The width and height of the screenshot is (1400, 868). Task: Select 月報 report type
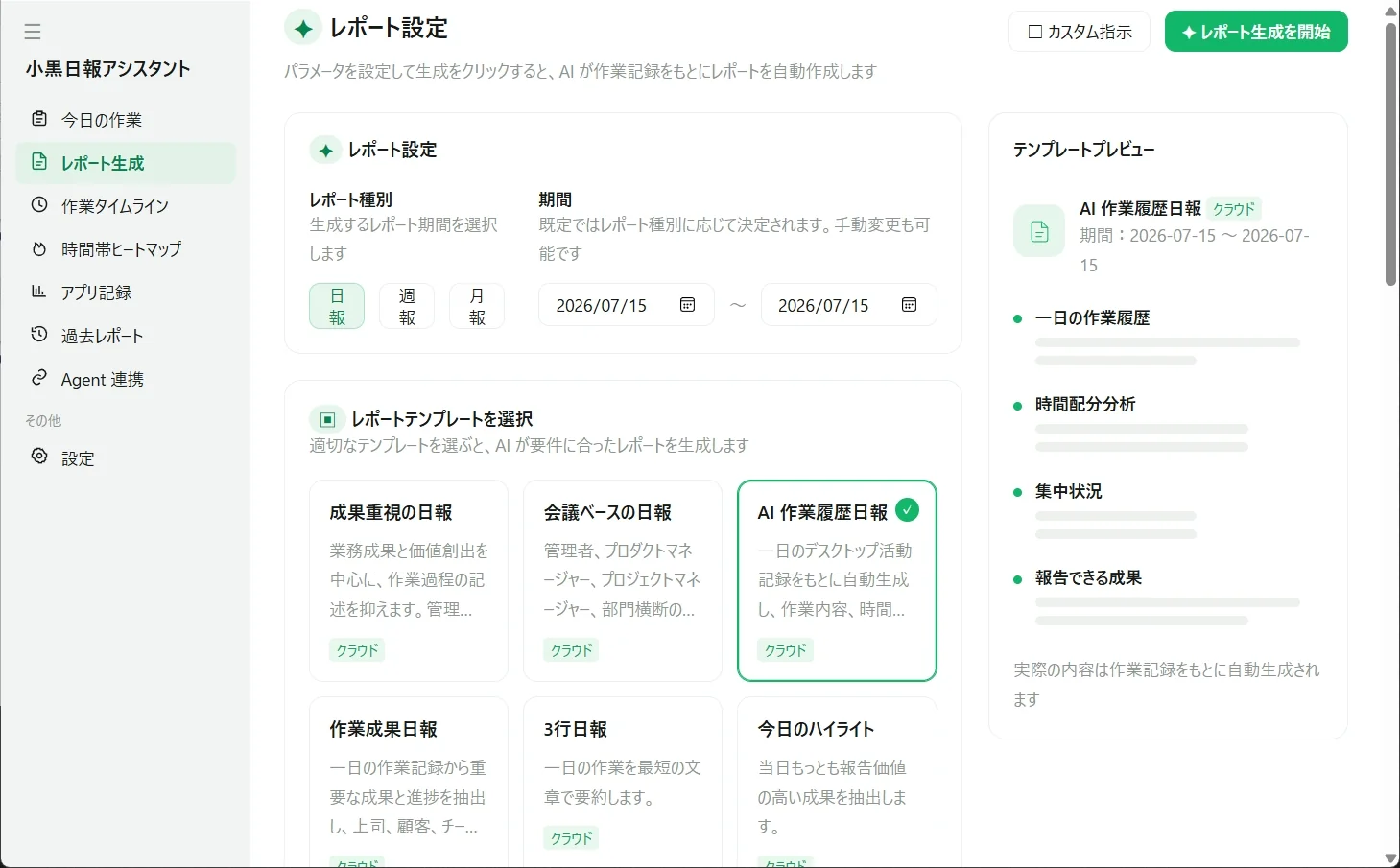(477, 306)
